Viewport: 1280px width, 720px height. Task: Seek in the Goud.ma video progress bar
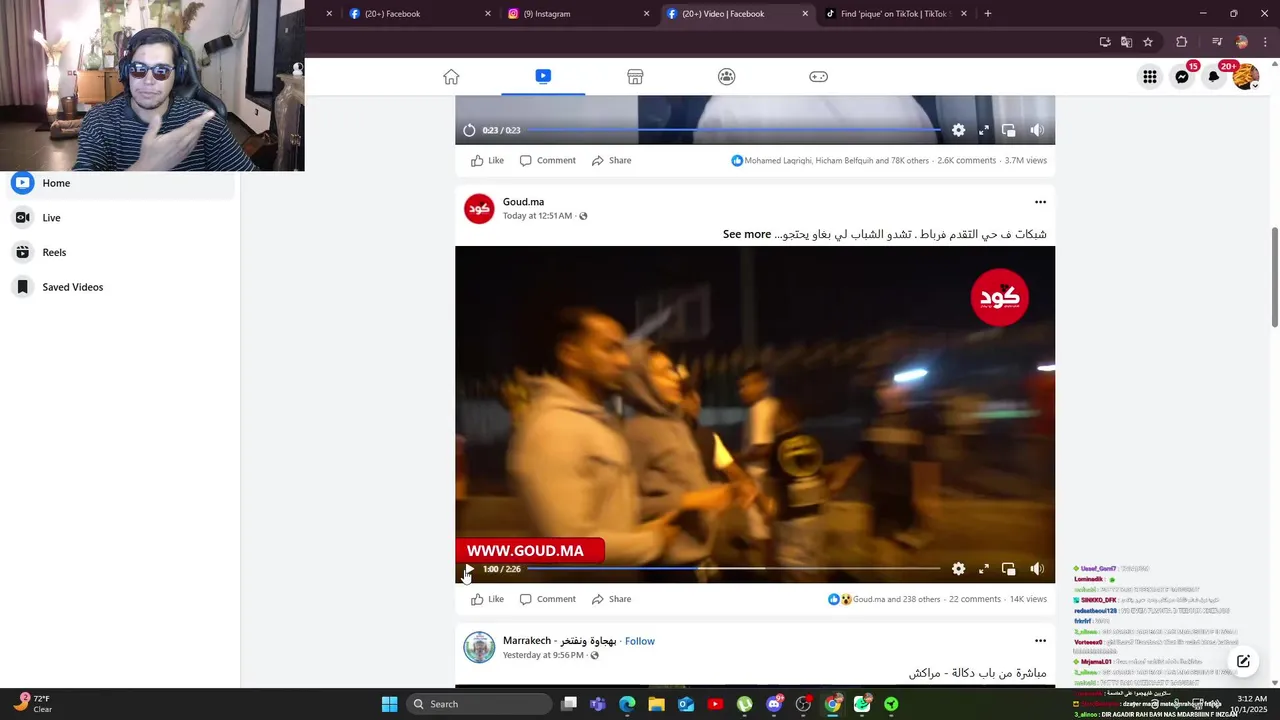tap(733, 569)
